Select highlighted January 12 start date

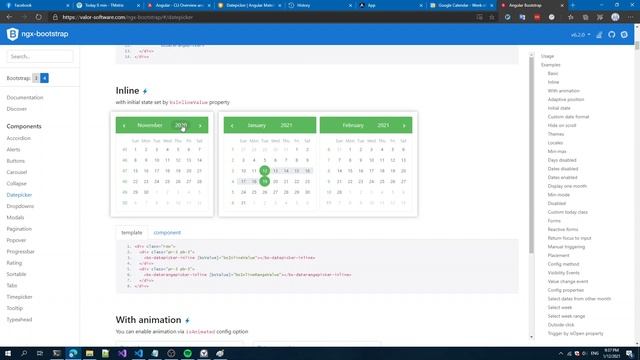point(264,171)
